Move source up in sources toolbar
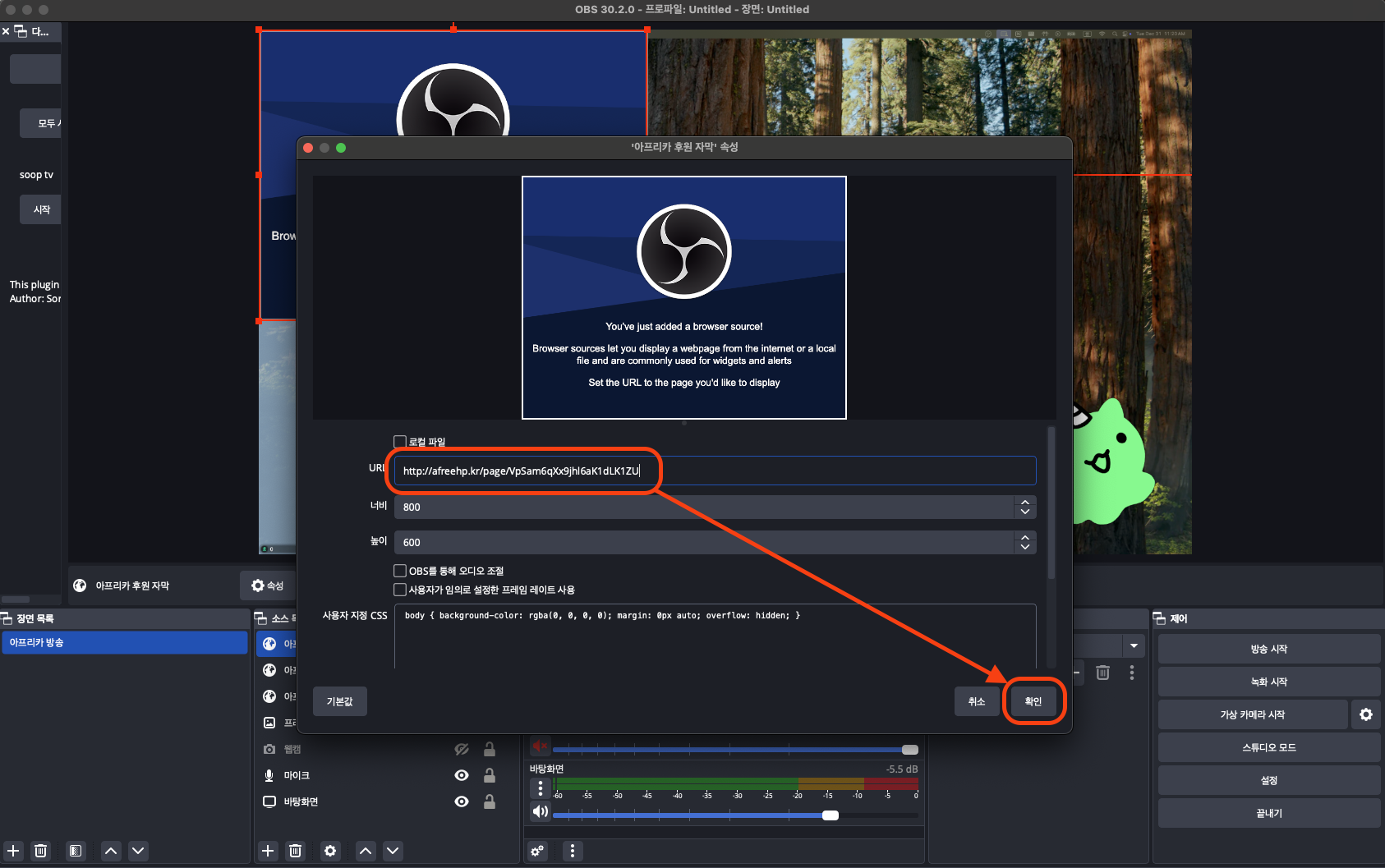 coord(366,851)
